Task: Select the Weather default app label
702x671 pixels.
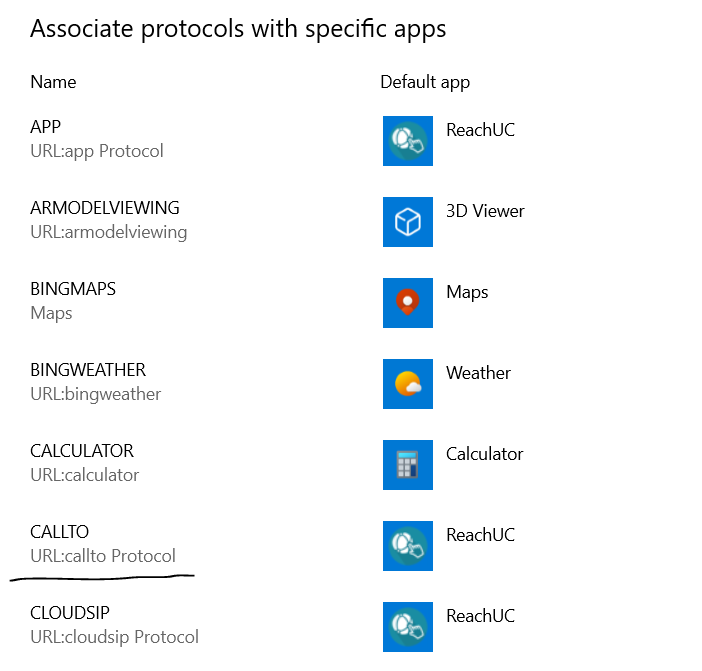Action: (x=478, y=373)
